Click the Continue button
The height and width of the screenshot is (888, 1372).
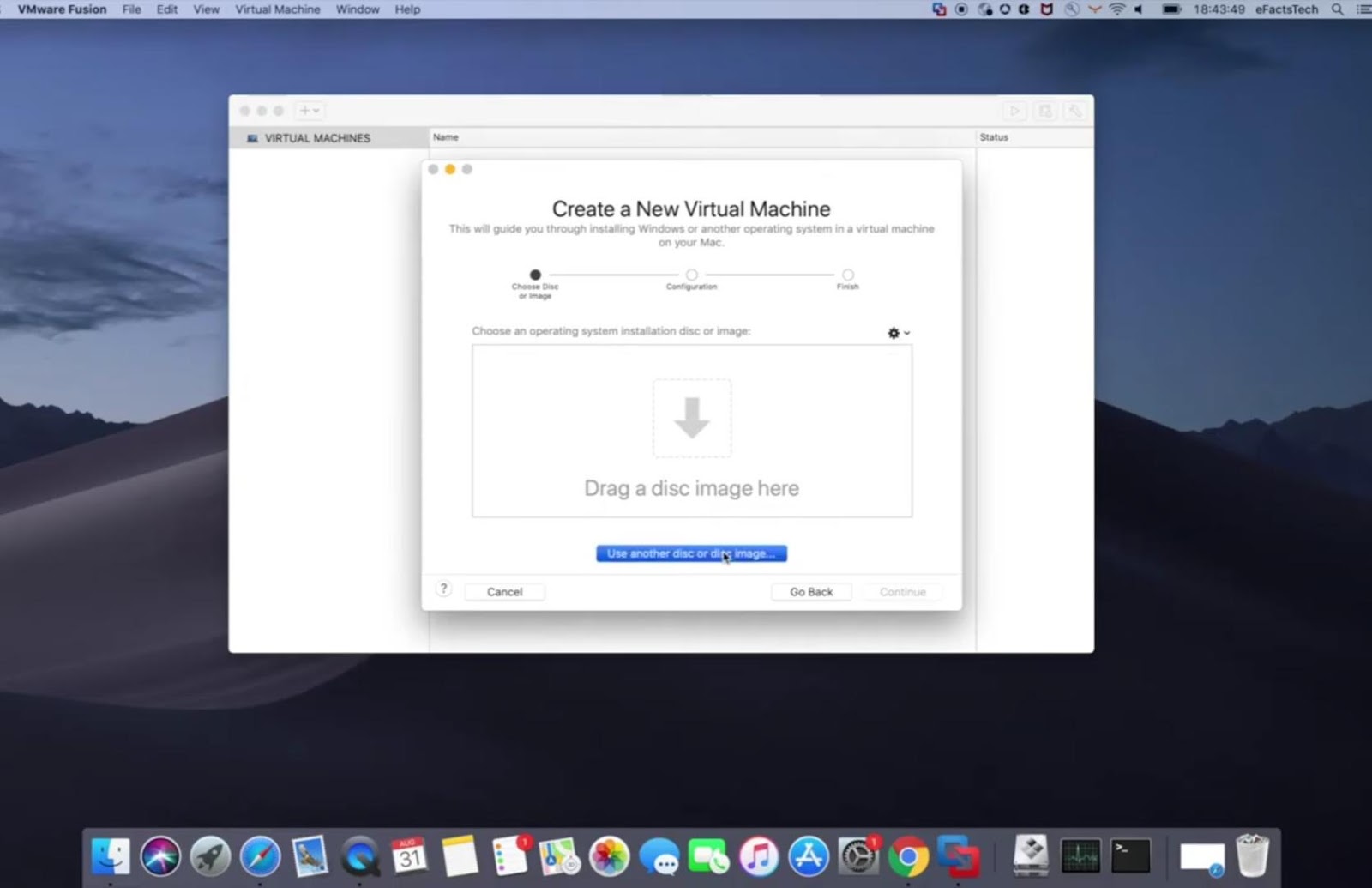[x=903, y=592]
